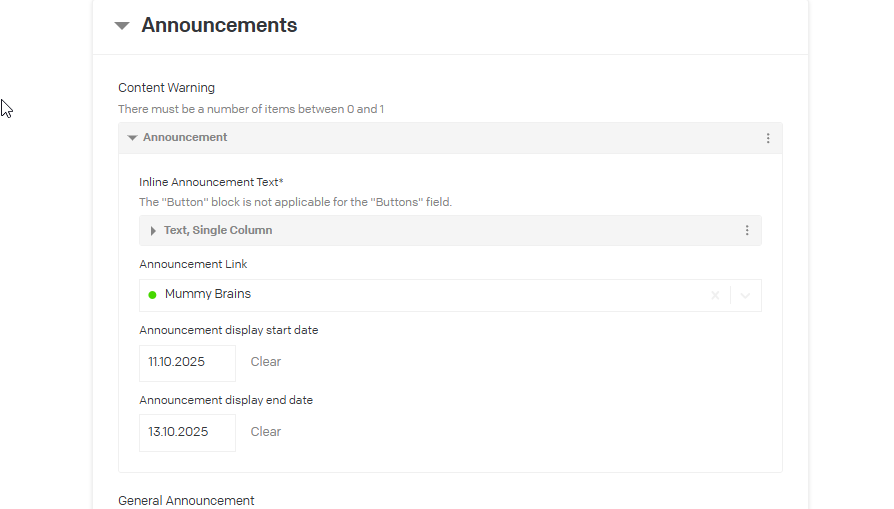Click the General Announcement label

coord(186,500)
